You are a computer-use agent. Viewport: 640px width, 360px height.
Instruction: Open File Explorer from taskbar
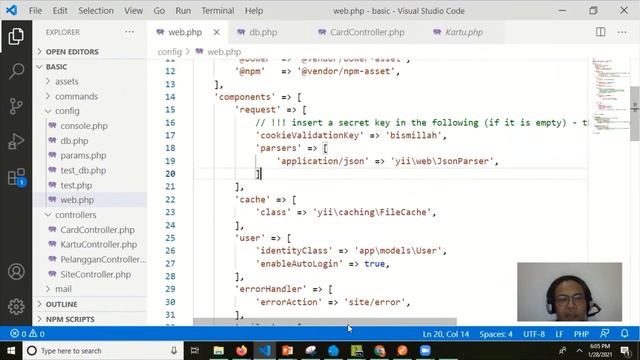(x=218, y=351)
